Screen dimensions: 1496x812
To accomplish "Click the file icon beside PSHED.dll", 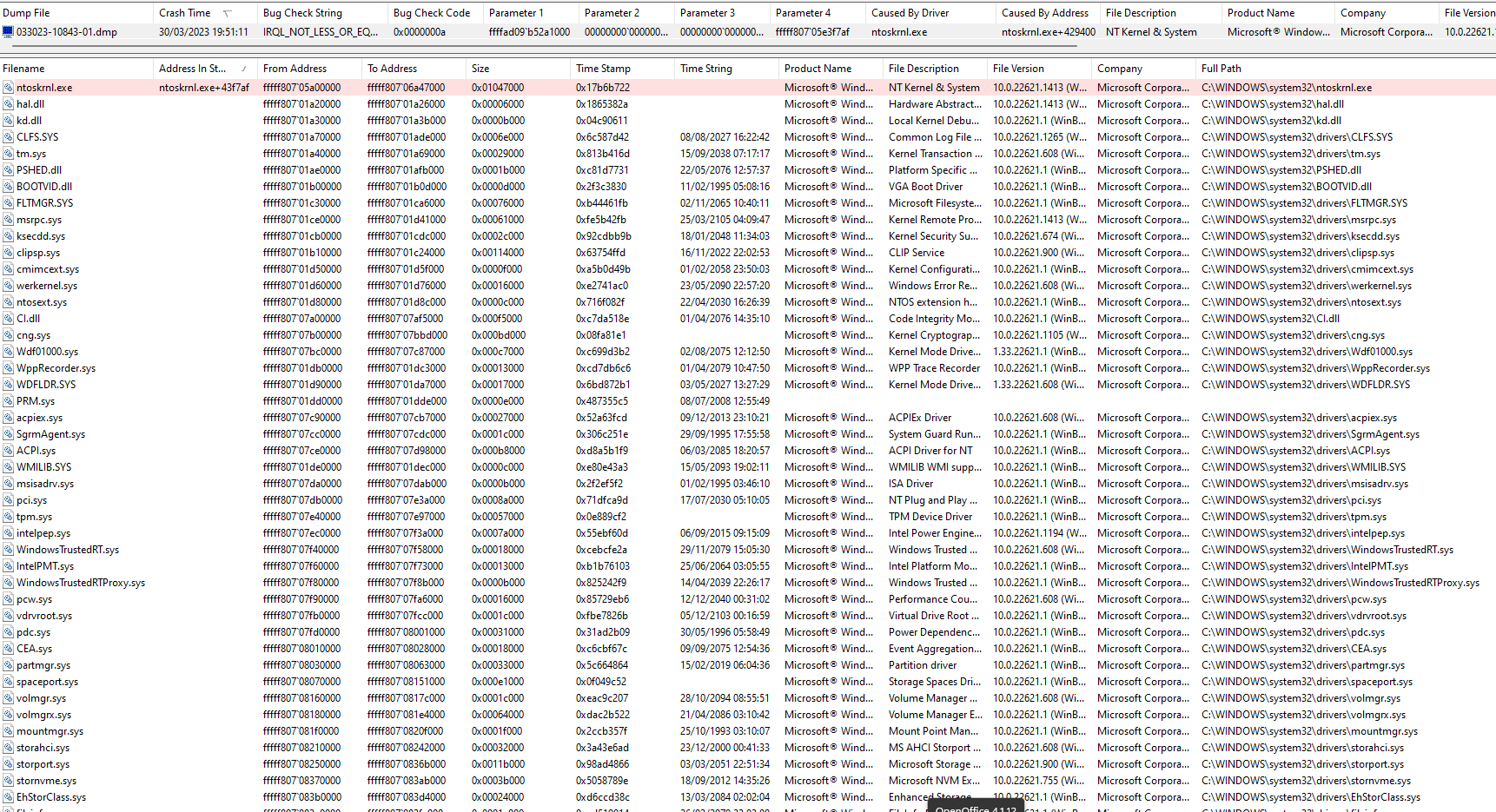I will click(x=8, y=170).
